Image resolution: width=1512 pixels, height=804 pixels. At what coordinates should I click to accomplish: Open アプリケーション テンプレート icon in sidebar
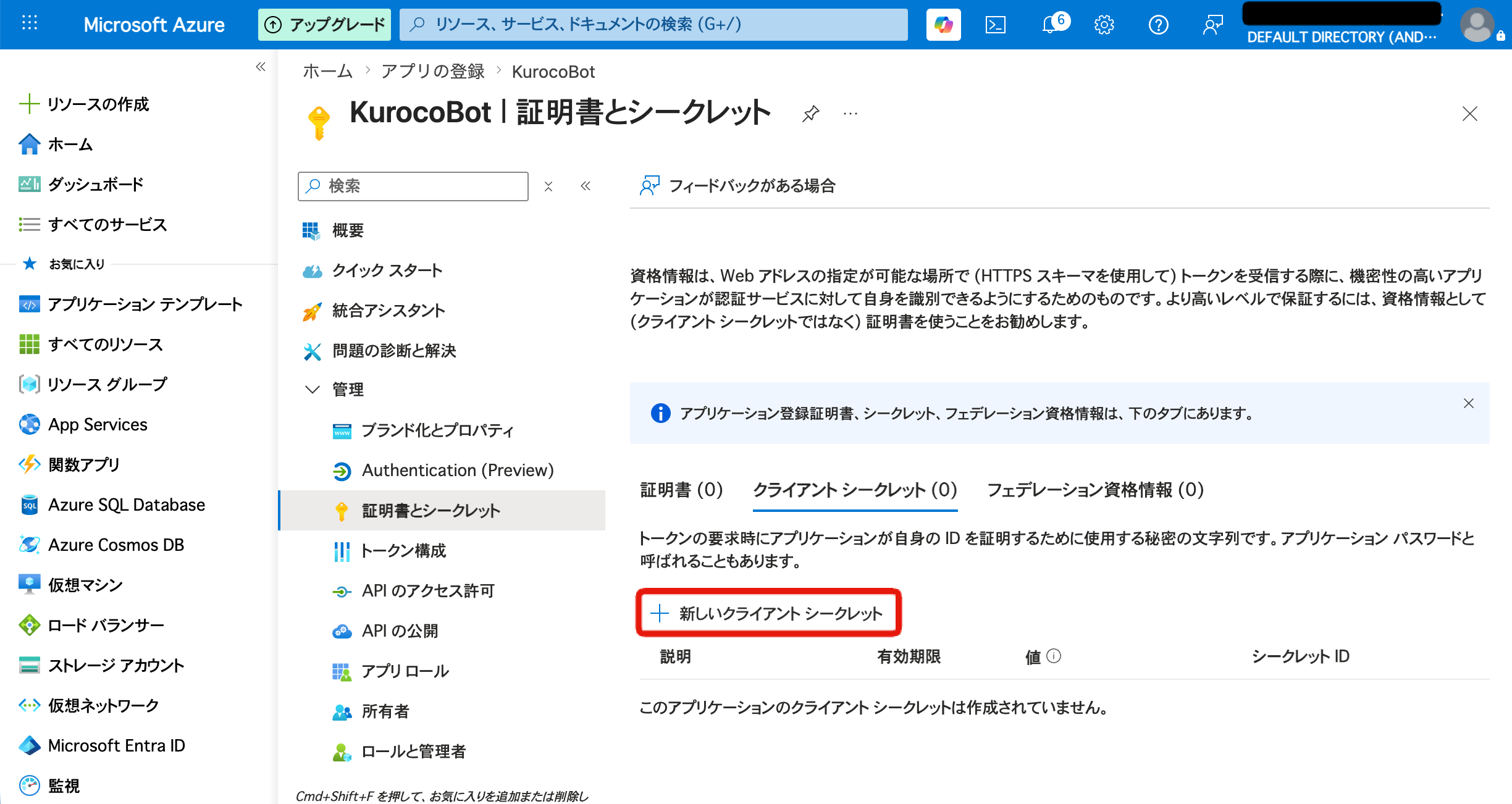pos(29,304)
